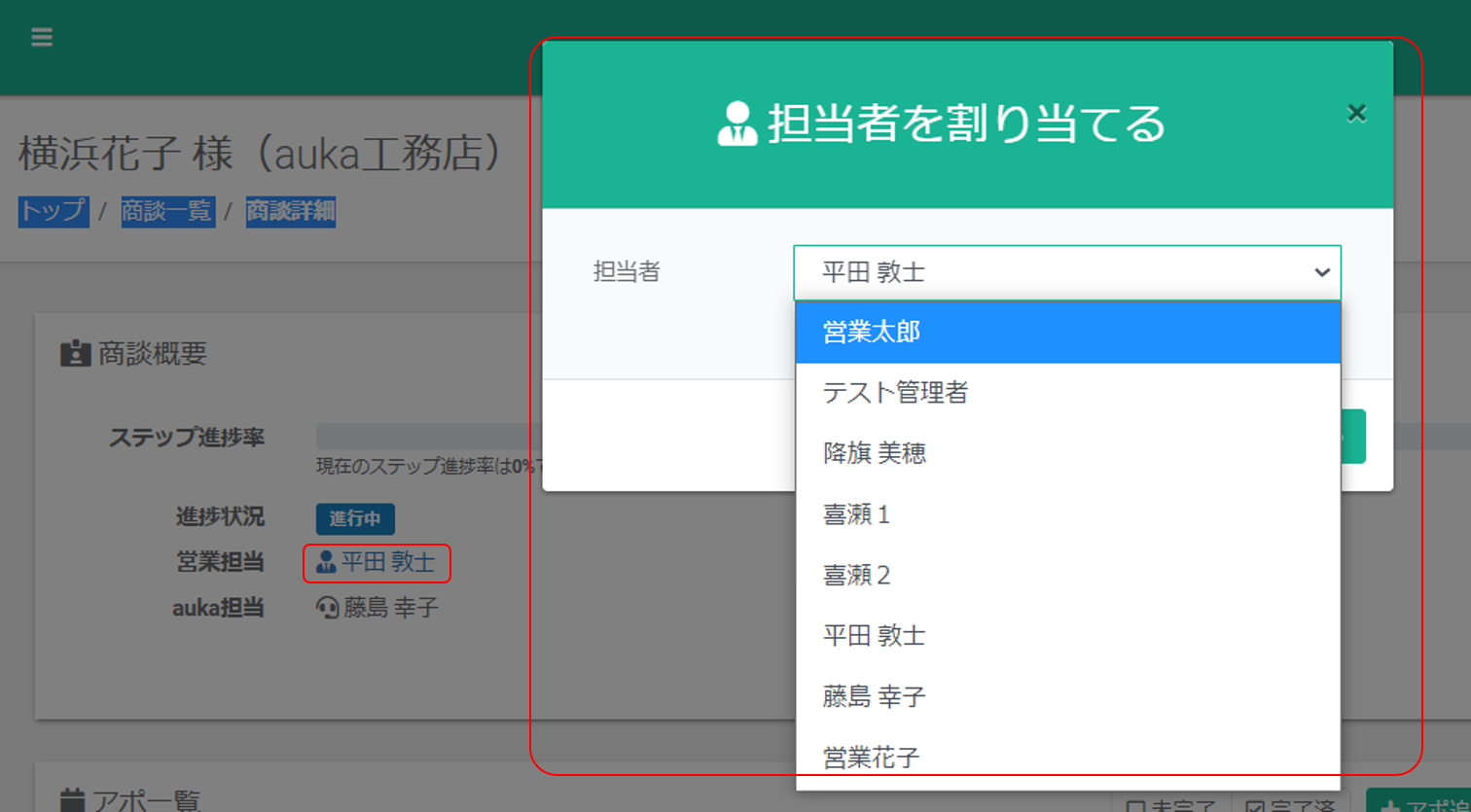The image size is (1471, 812).
Task: Click the ステップ進捗率 label
Action: 187,438
